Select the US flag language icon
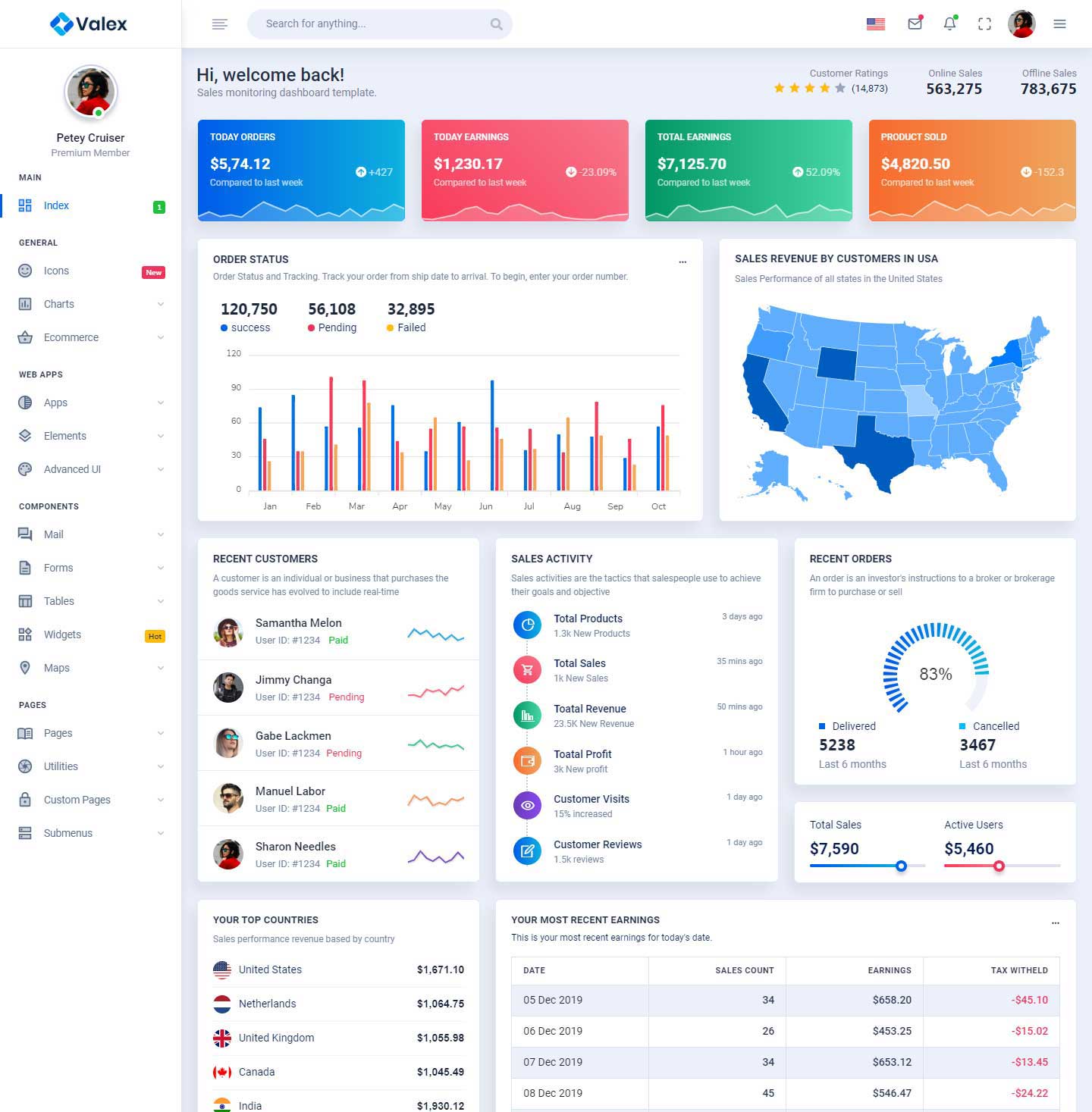Screen dimensions: 1092x1112 pyautogui.click(x=876, y=23)
